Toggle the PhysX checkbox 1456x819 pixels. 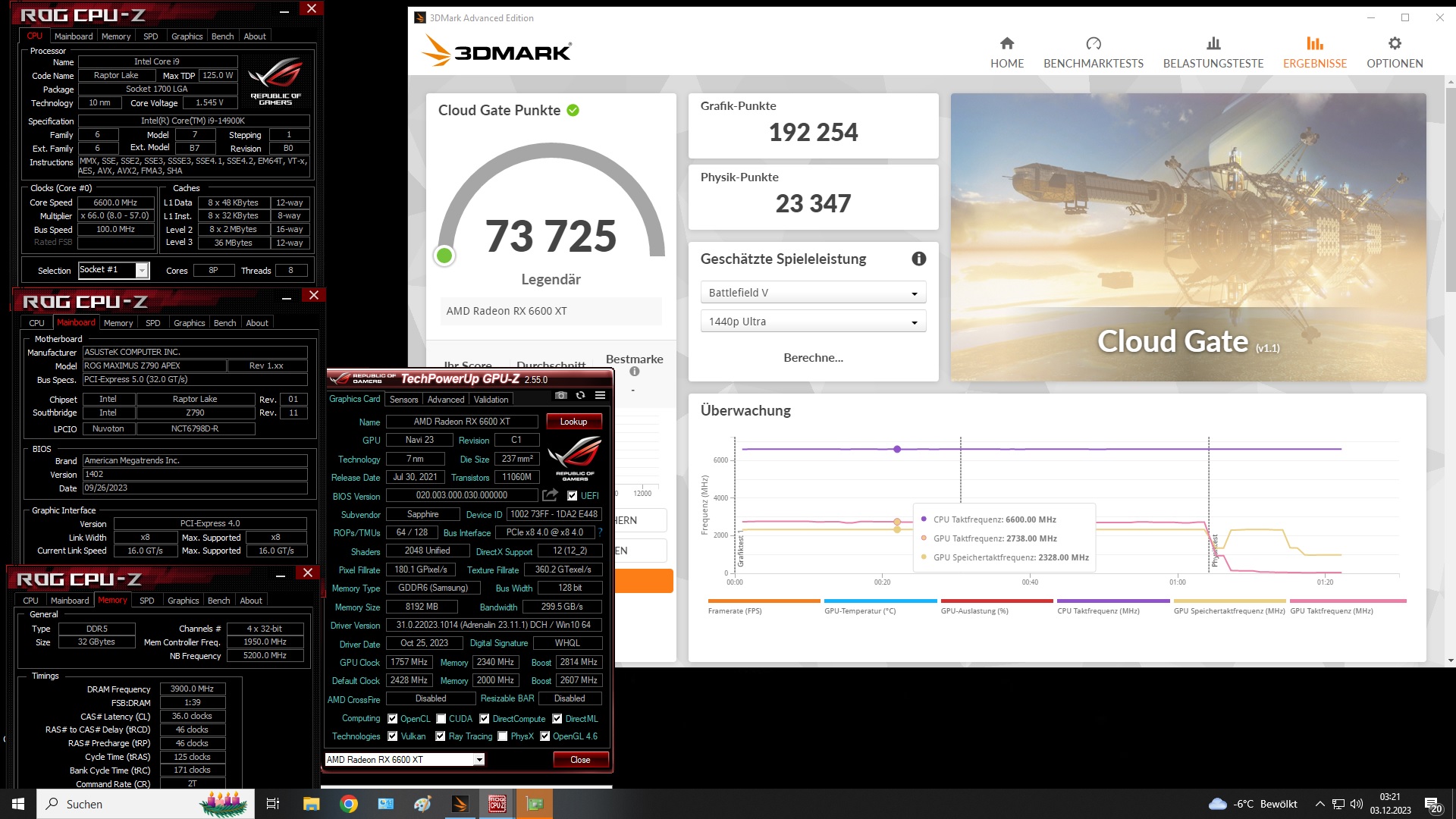point(502,736)
